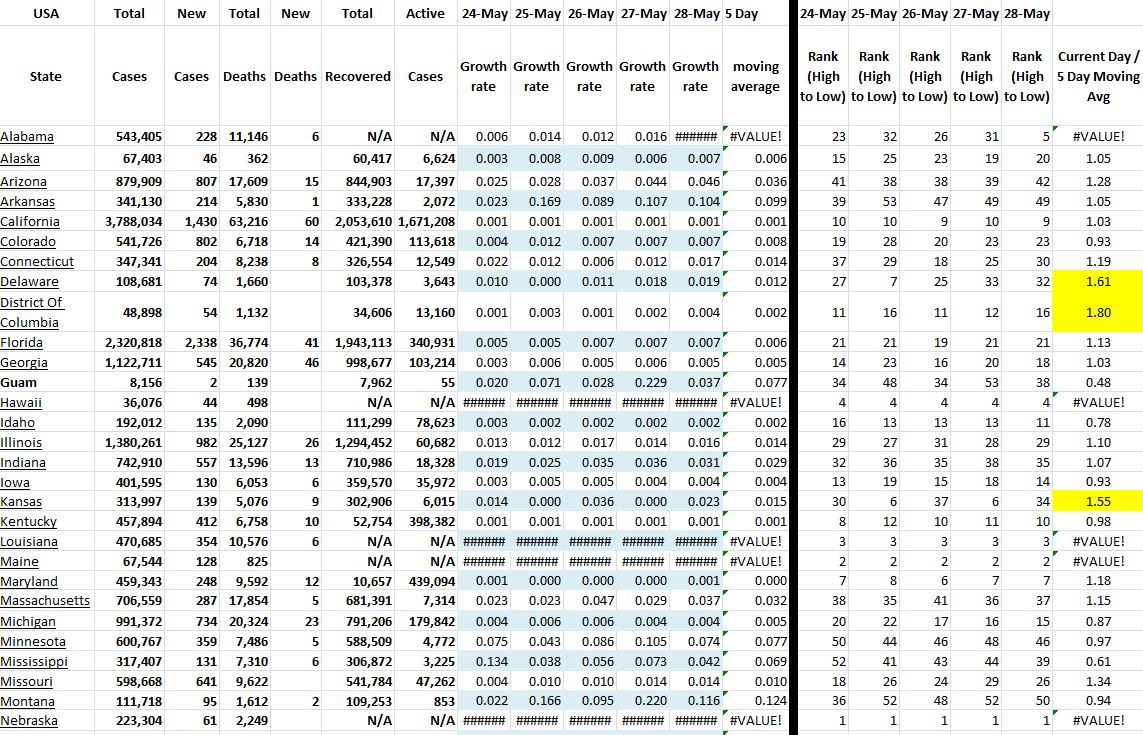Viewport: 1143px width, 735px height.
Task: Click the highlighted 1.80 cell
Action: point(1097,312)
